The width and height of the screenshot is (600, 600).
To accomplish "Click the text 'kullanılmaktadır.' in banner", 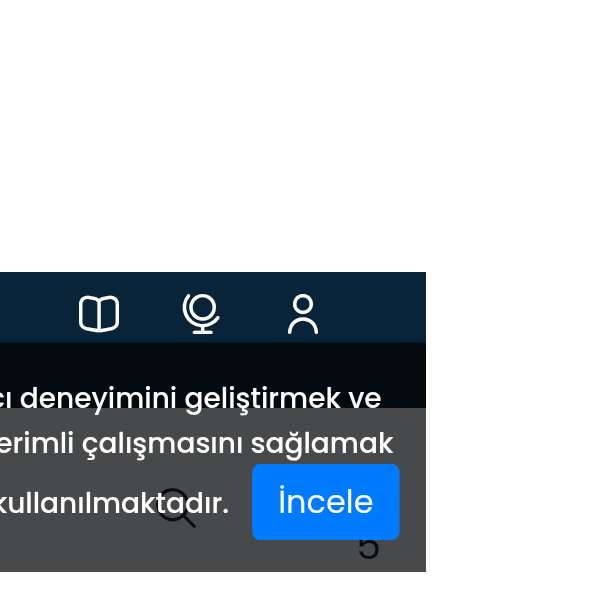I will tap(113, 504).
